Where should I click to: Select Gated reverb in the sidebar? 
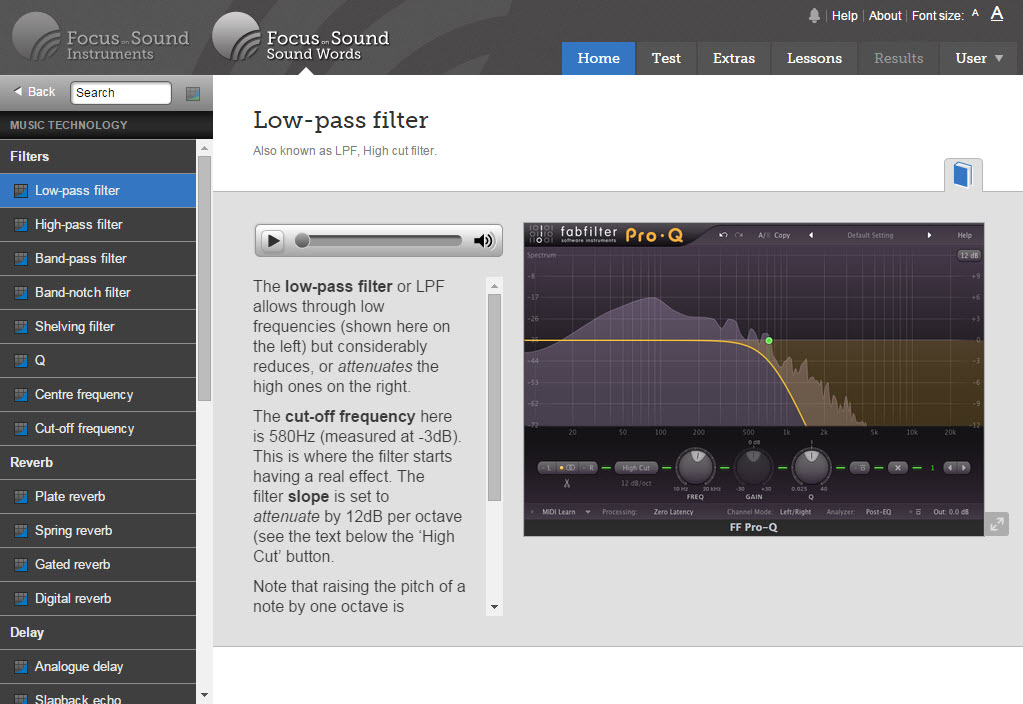(98, 564)
